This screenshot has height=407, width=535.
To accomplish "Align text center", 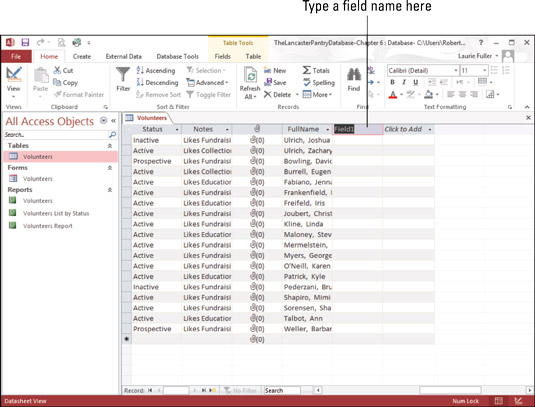I will point(462,95).
